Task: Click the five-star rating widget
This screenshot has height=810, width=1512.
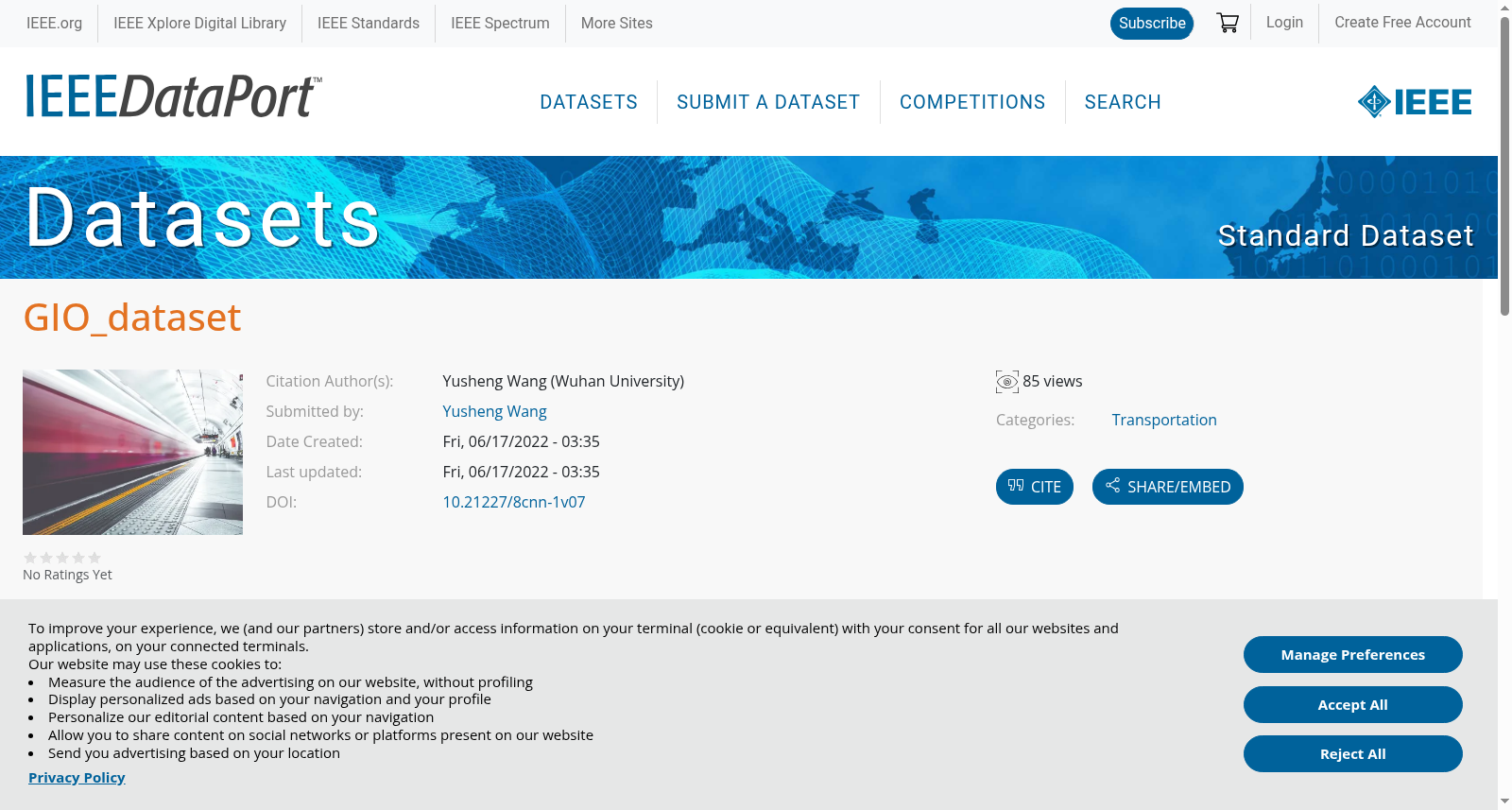Action: pyautogui.click(x=62, y=558)
